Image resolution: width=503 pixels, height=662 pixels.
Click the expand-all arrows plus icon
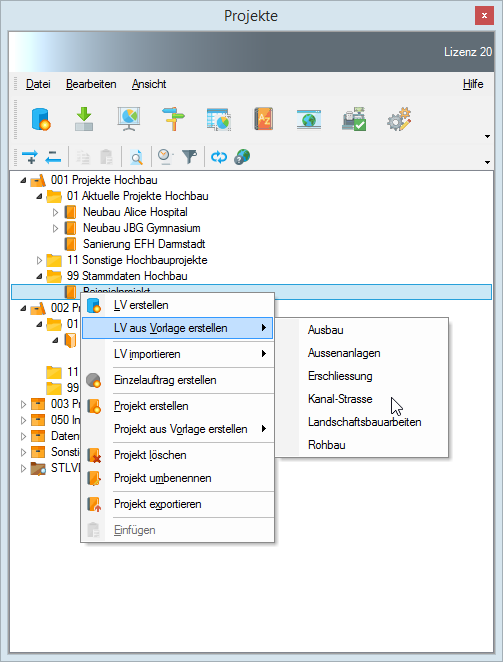coord(30,157)
